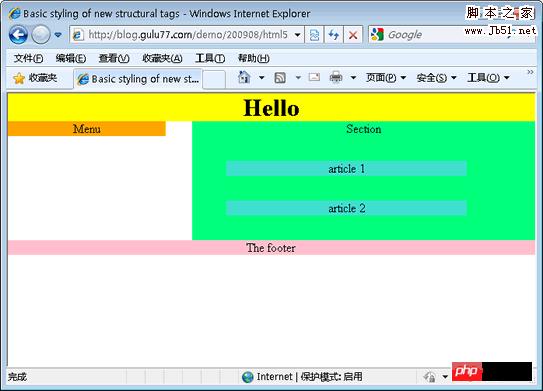Open the 编辑(E) menu
Image resolution: width=543 pixels, height=391 pixels.
tap(71, 58)
